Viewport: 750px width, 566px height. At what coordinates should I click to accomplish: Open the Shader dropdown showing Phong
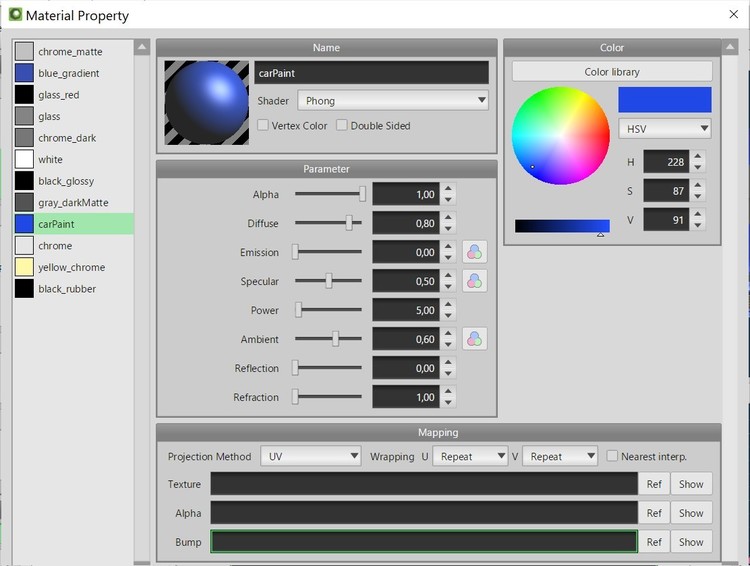[393, 100]
